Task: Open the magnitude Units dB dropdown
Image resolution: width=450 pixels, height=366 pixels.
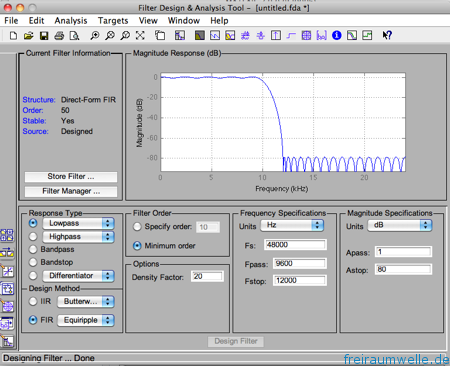Action: pos(400,225)
